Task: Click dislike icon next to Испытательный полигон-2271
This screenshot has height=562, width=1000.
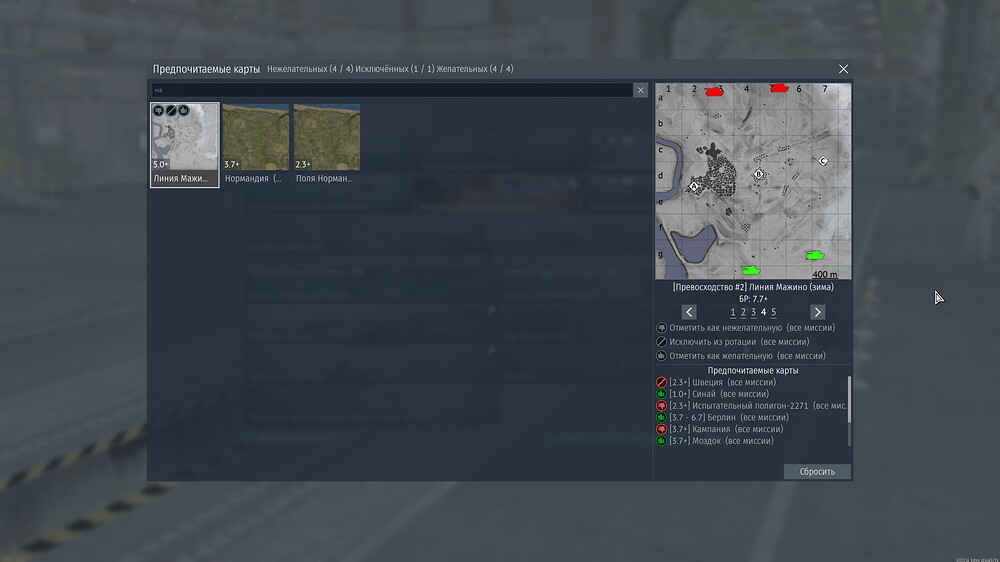Action: pyautogui.click(x=661, y=406)
